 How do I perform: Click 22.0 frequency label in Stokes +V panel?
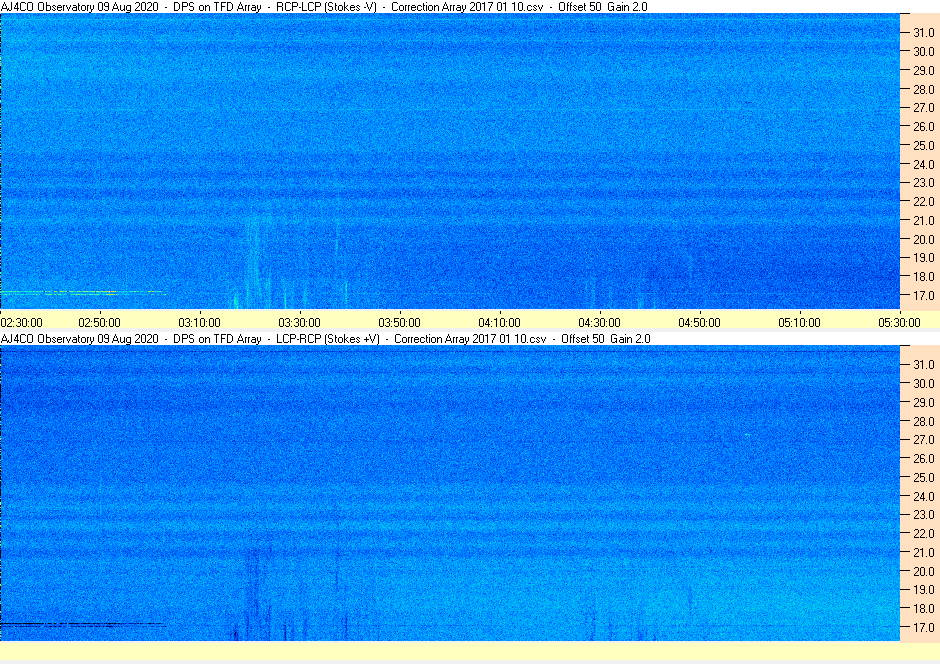point(923,533)
